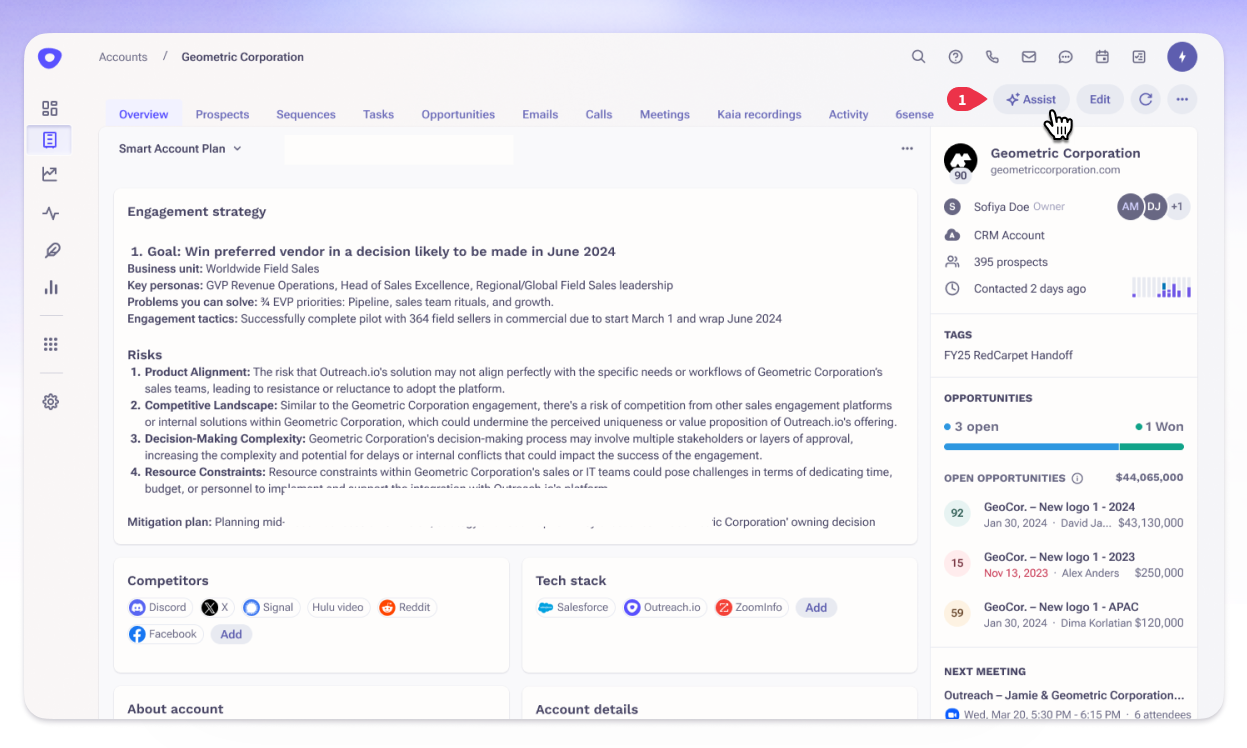The height and width of the screenshot is (748, 1247).
Task: Click the Edit account button
Action: pos(1100,99)
